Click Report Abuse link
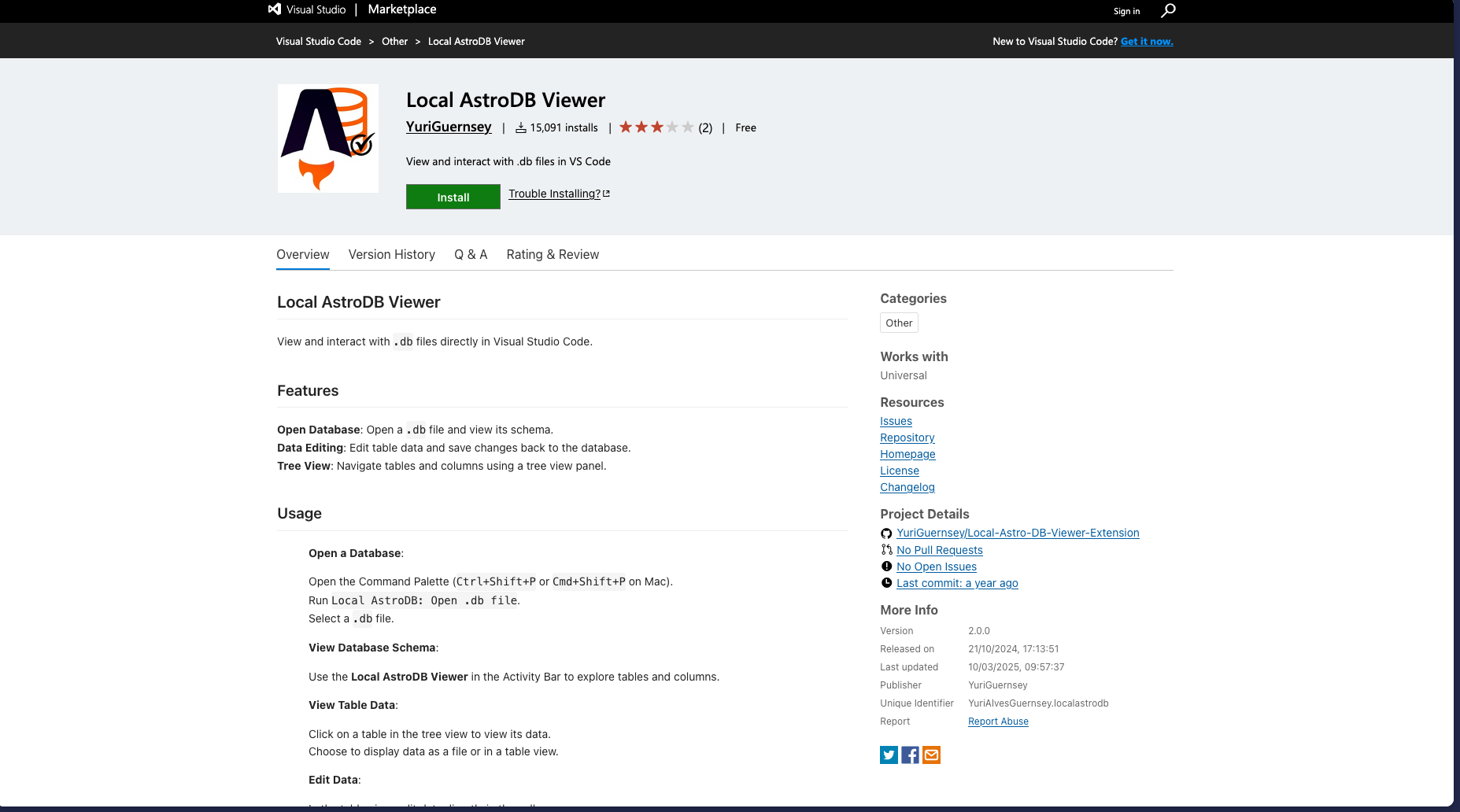This screenshot has width=1460, height=812. coord(998,722)
